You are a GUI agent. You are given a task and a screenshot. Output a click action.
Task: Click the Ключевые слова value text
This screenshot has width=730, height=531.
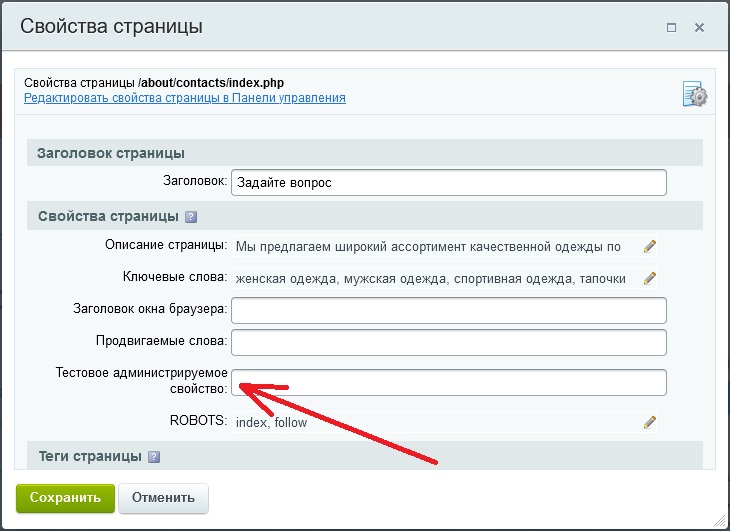click(430, 279)
